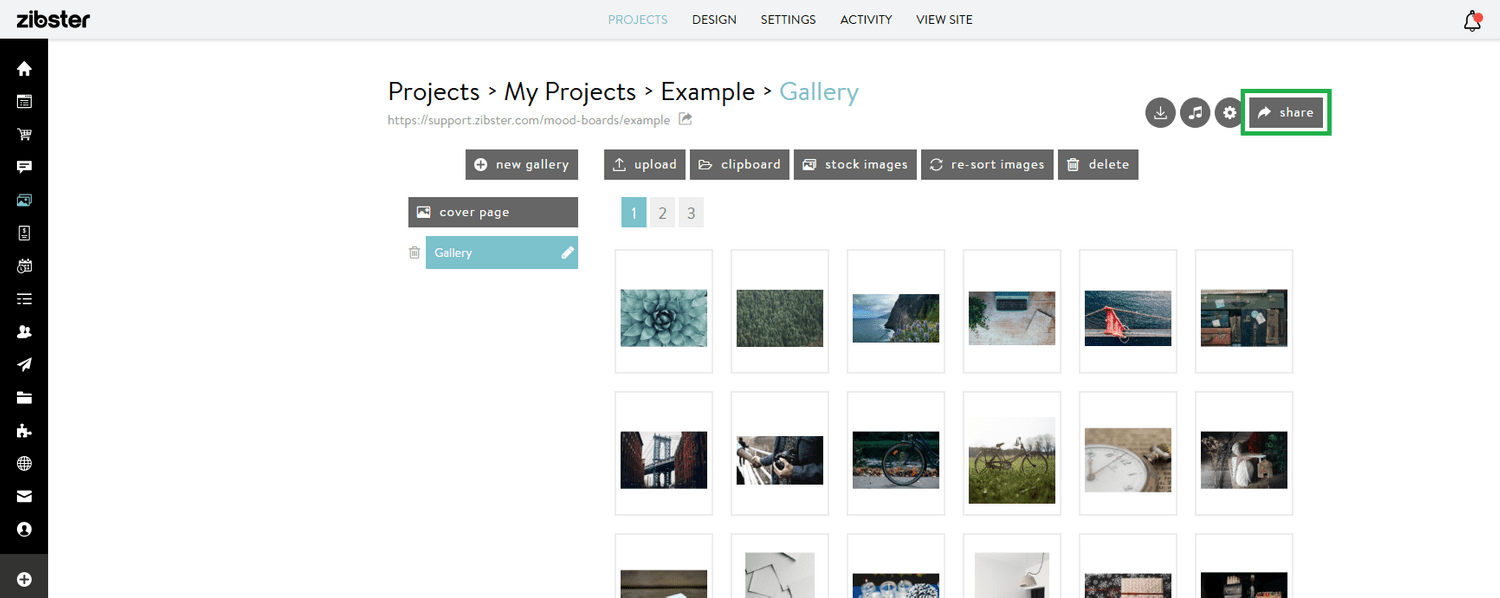Open the external link icon beside URL
1500x598 pixels.
(x=685, y=120)
